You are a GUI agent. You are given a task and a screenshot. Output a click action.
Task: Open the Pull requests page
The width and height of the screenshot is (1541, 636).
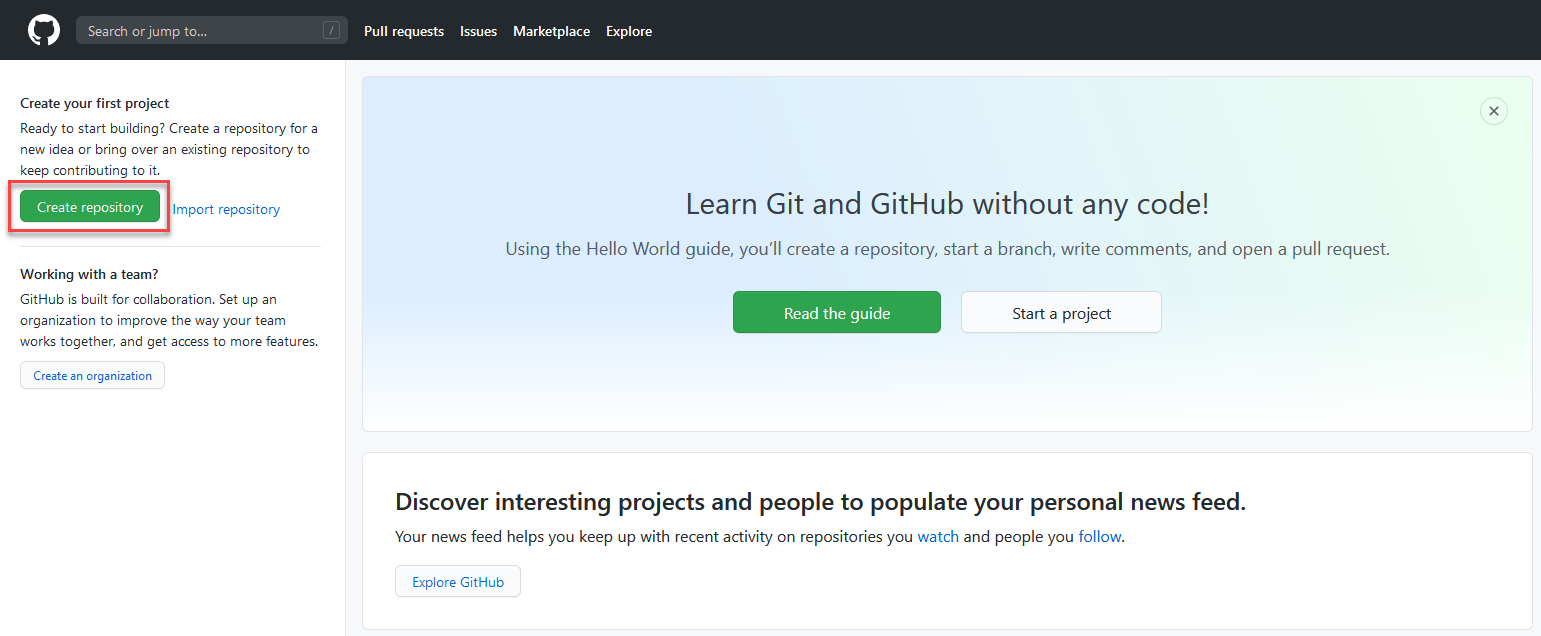(x=403, y=31)
